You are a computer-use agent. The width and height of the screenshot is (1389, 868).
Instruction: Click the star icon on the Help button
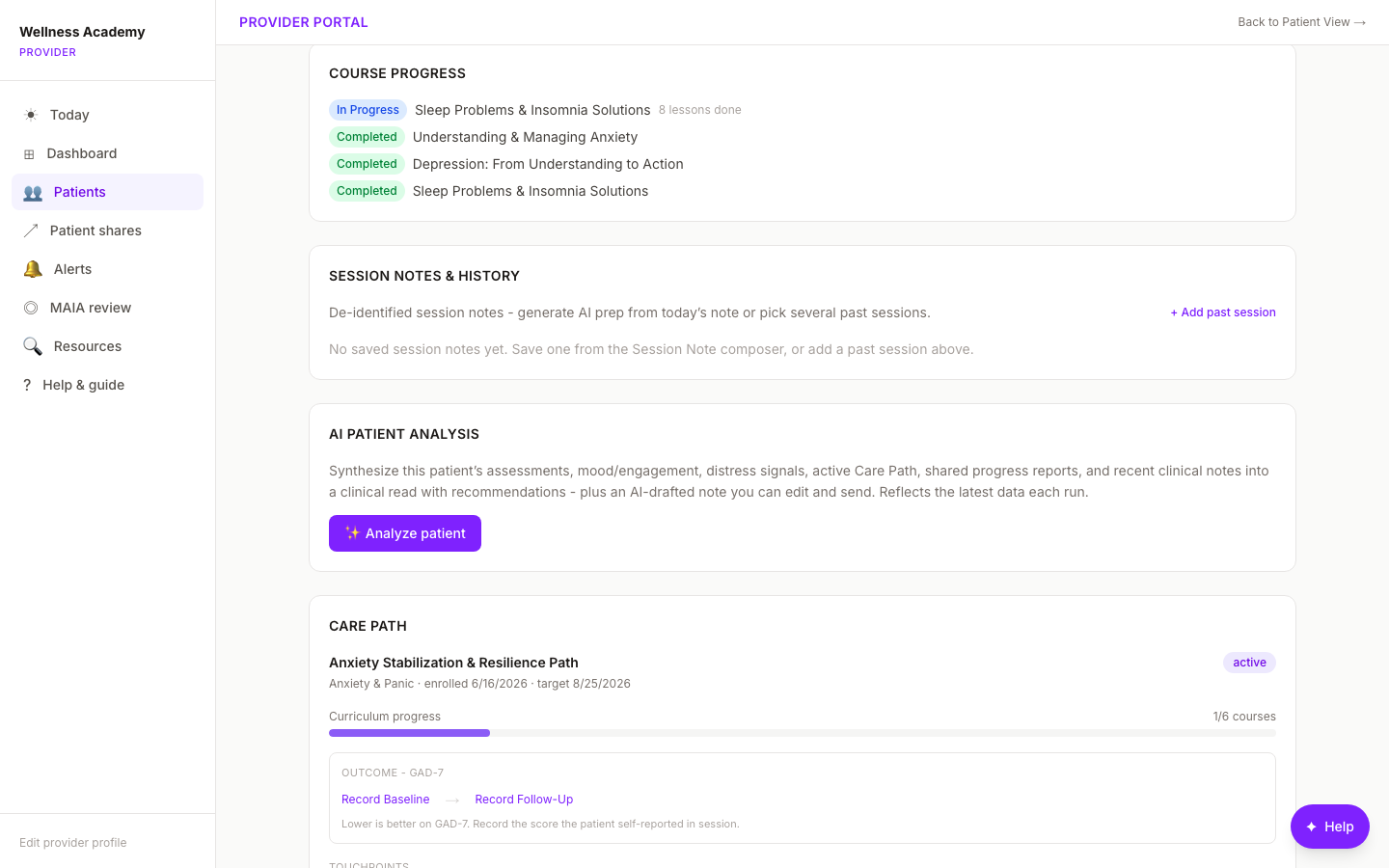[x=1312, y=827]
